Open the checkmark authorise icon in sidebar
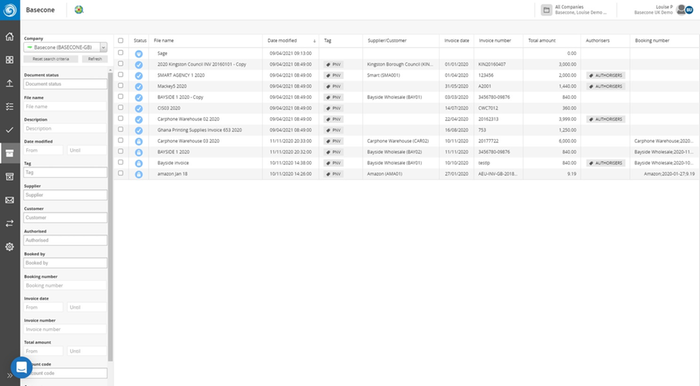Viewport: 700px width, 386px height. pyautogui.click(x=9, y=130)
